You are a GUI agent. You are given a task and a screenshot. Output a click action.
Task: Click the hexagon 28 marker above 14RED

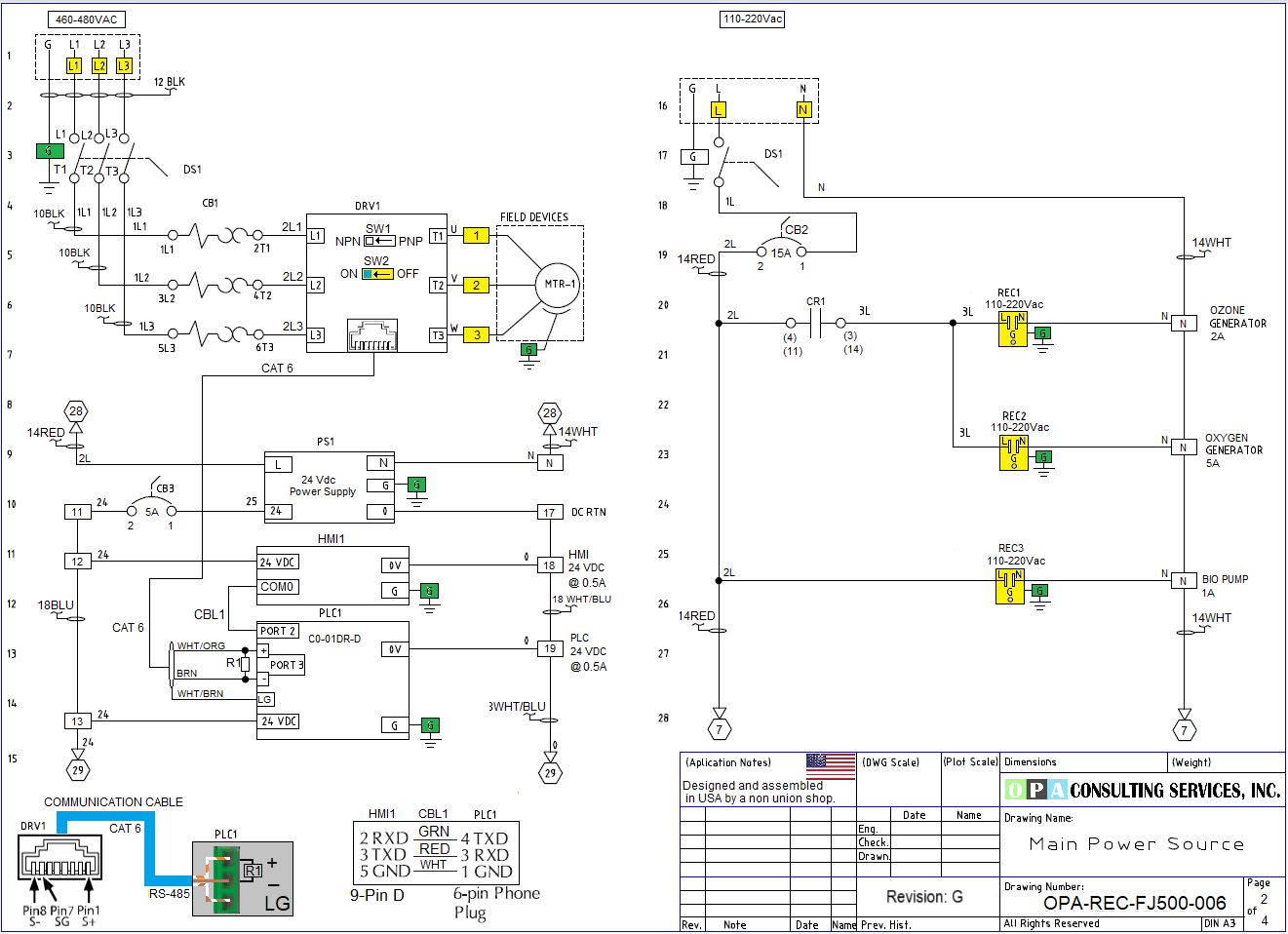coord(76,411)
